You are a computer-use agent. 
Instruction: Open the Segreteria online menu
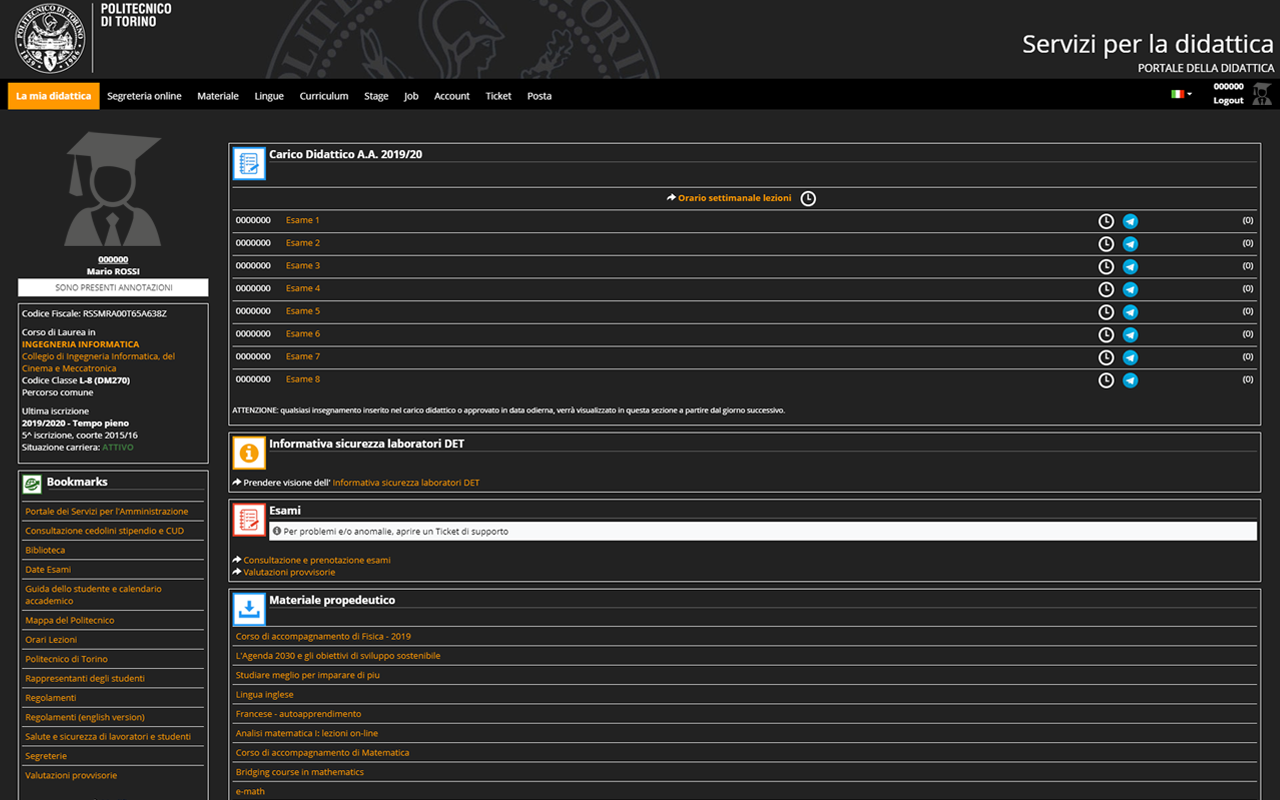pyautogui.click(x=144, y=96)
